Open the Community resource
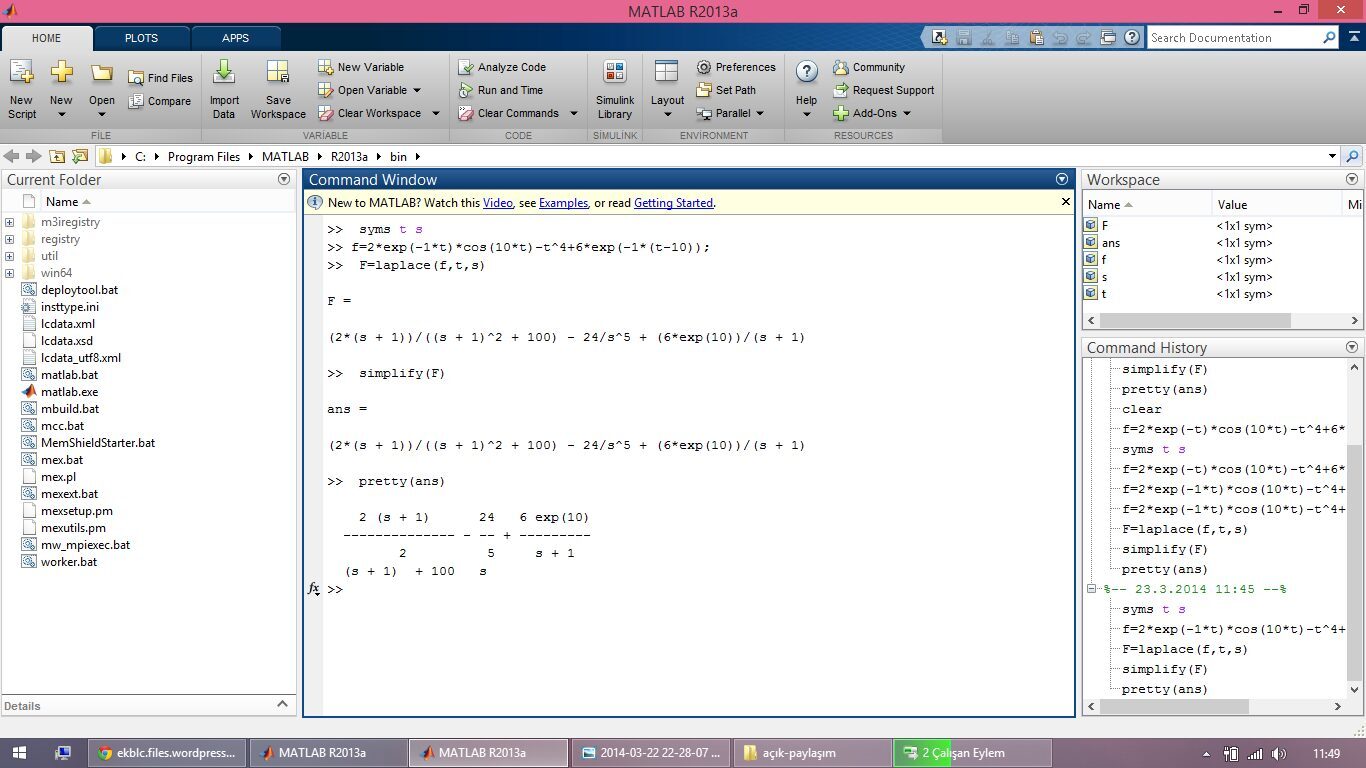1366x768 pixels. pos(869,67)
